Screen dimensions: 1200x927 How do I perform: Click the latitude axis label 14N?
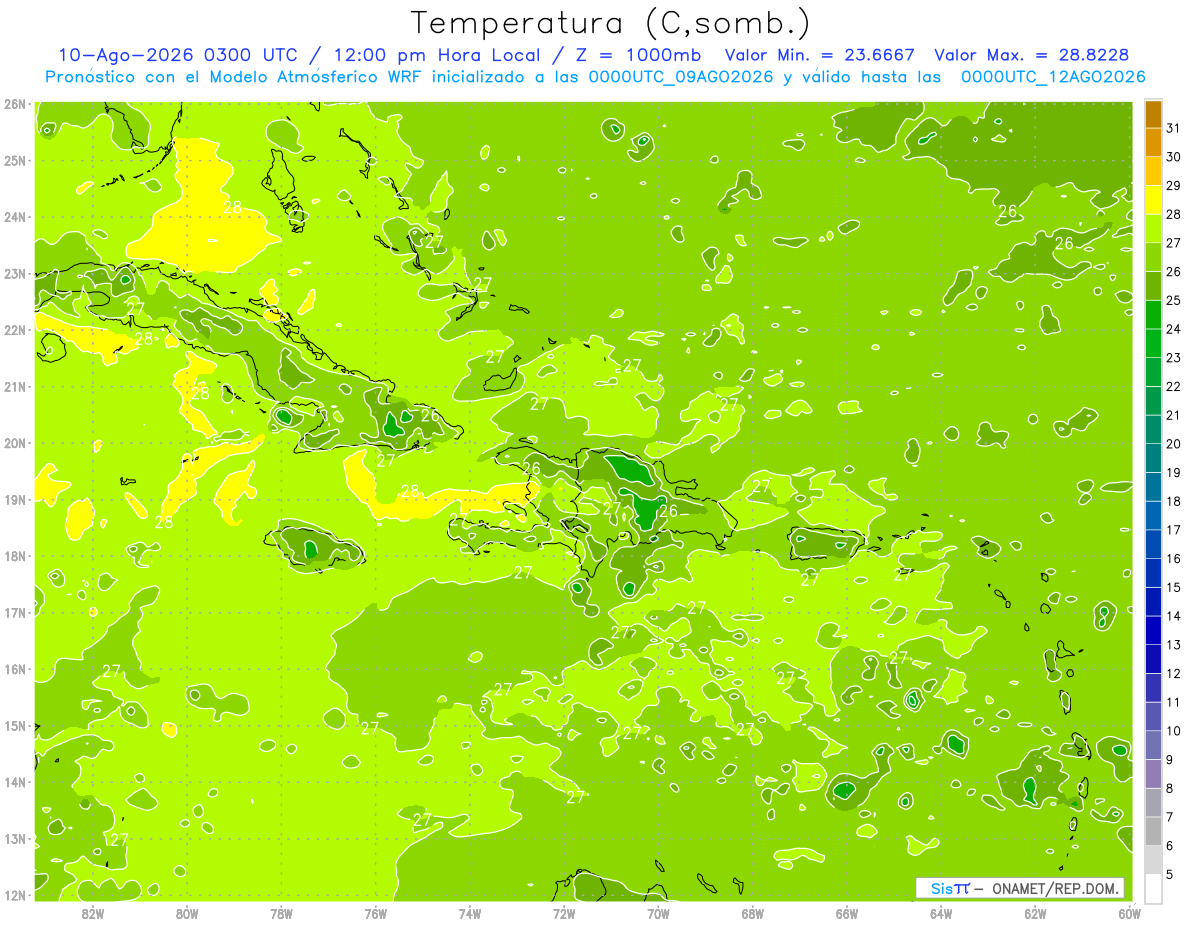pyautogui.click(x=14, y=782)
